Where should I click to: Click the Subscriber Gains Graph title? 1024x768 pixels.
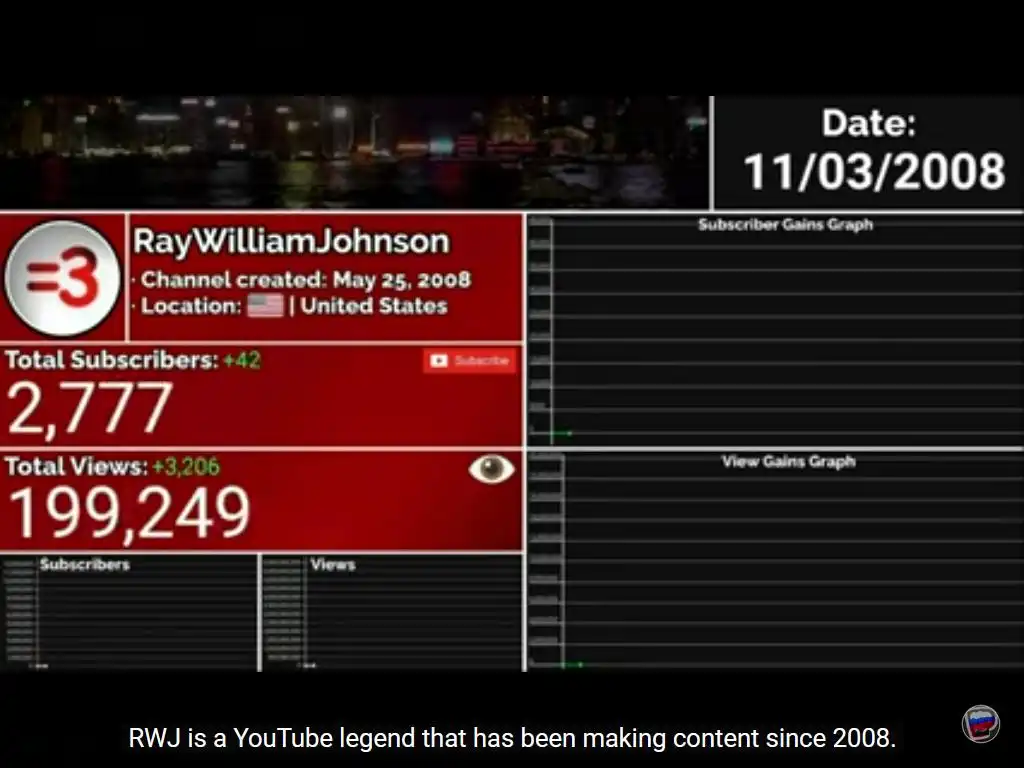click(x=785, y=225)
